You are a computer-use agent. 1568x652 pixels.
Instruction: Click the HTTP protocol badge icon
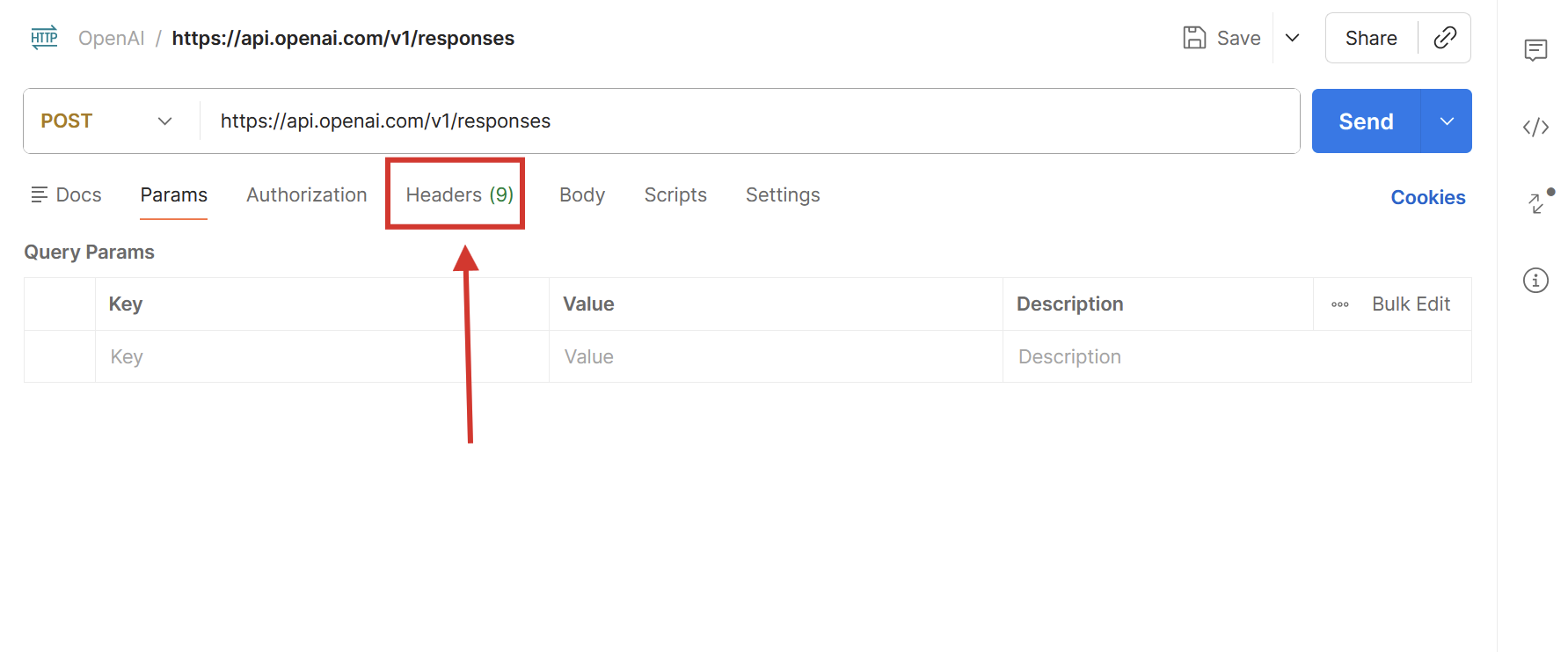pos(44,37)
